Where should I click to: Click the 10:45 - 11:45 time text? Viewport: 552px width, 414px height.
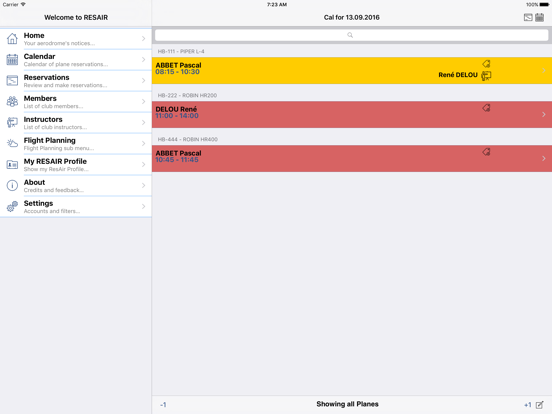(x=177, y=160)
